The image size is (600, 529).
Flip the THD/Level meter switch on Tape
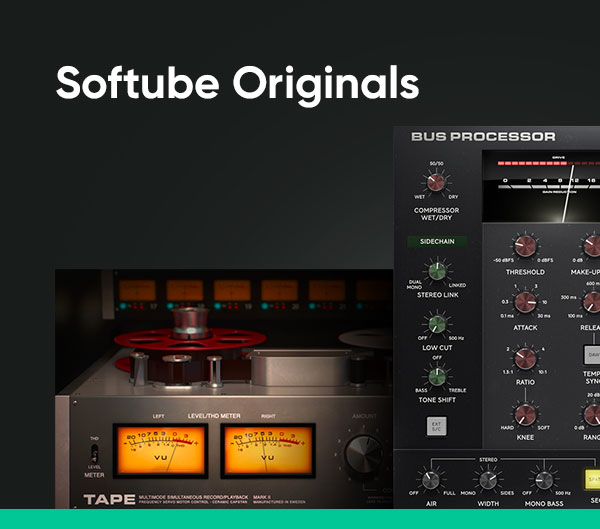[x=94, y=453]
